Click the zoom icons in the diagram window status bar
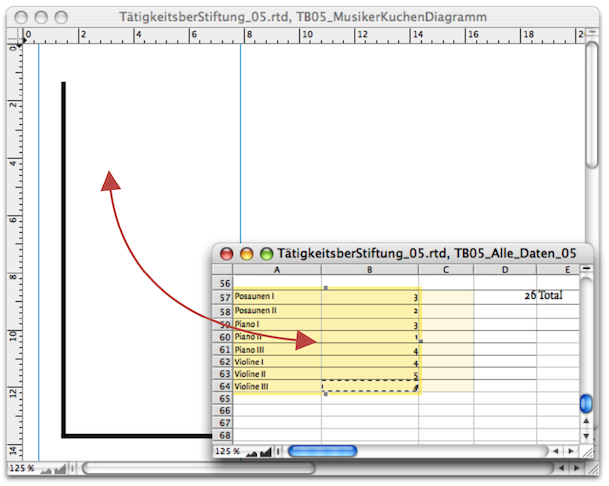 click(x=55, y=468)
